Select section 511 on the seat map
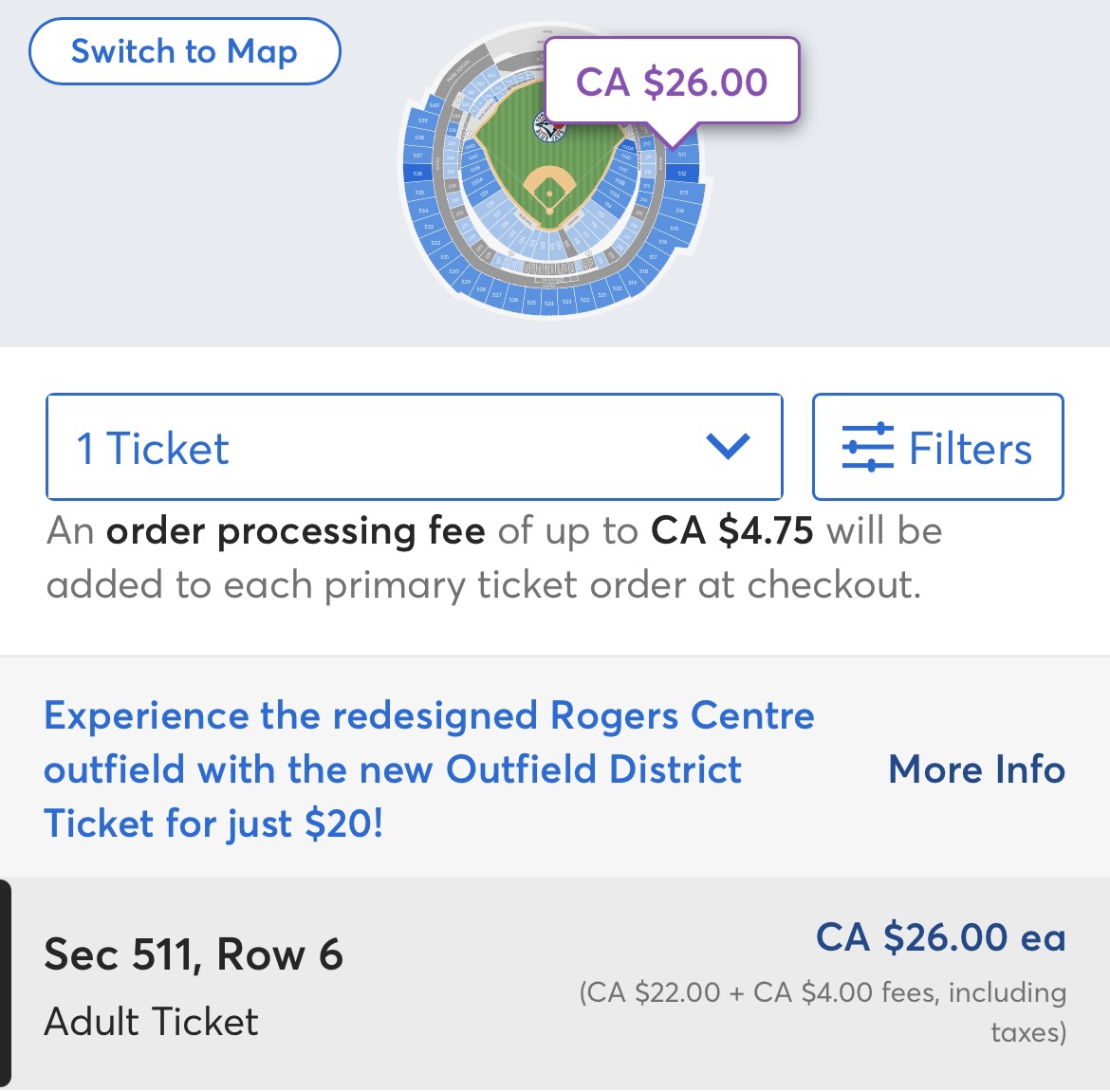Viewport: 1110px width, 1092px height. (682, 155)
